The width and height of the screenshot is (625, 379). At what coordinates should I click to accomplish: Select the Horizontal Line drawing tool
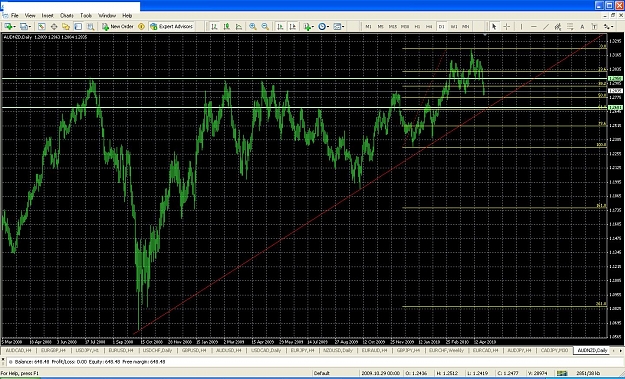coord(534,26)
